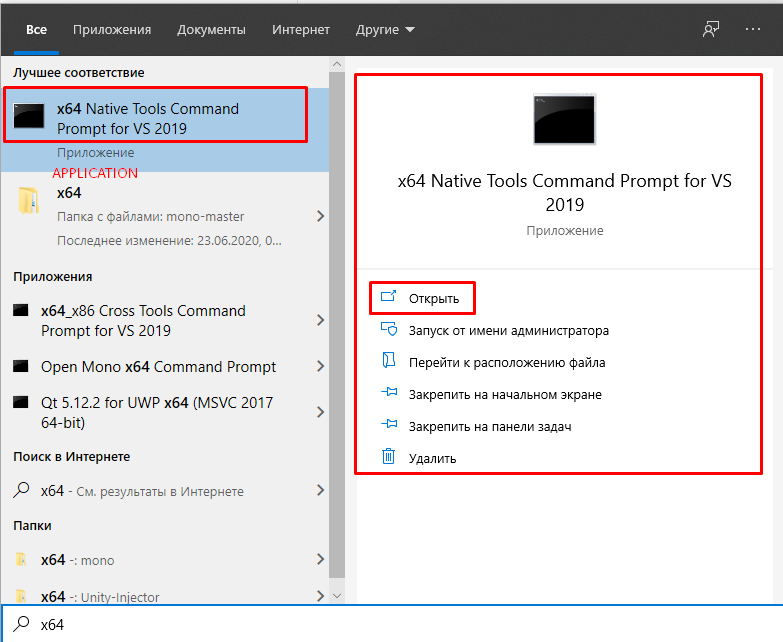This screenshot has height=642, width=783.
Task: Expand the x64_x86 Cross Tools result arrow
Action: [x=321, y=320]
